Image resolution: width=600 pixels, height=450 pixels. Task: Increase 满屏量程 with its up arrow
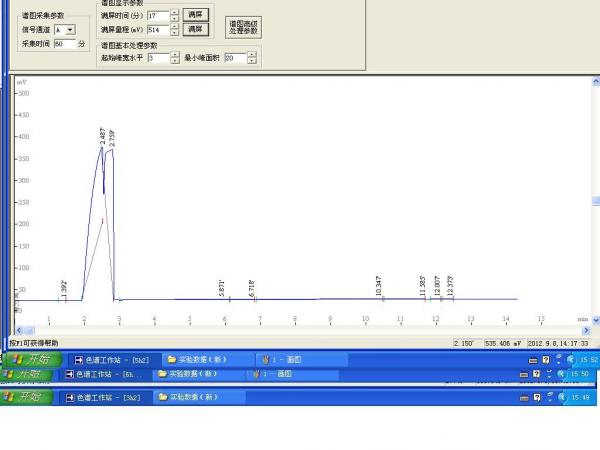pos(174,27)
